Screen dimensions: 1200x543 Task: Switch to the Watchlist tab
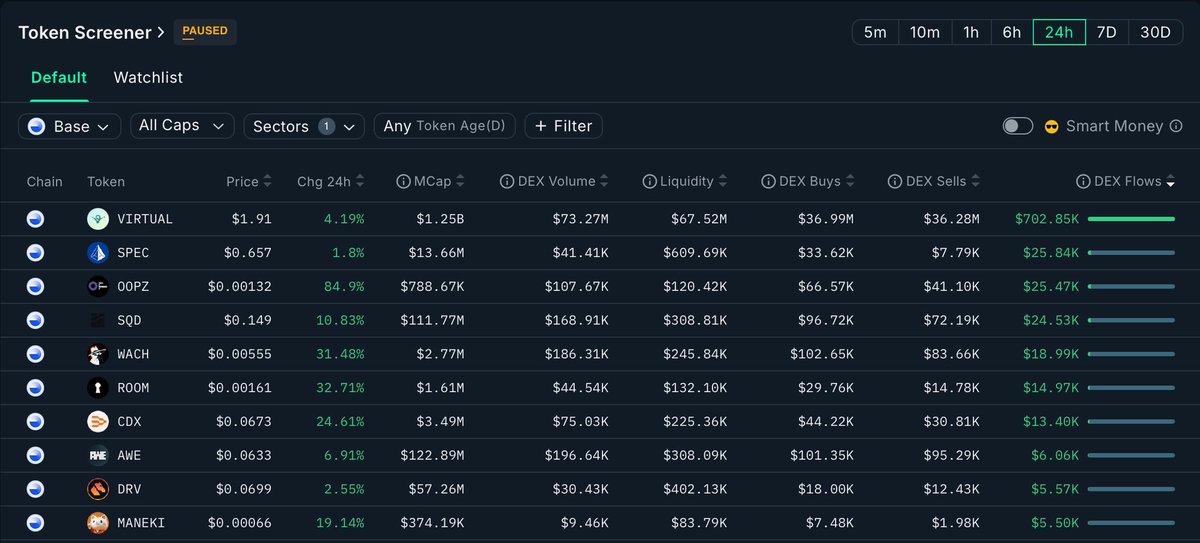pyautogui.click(x=148, y=77)
